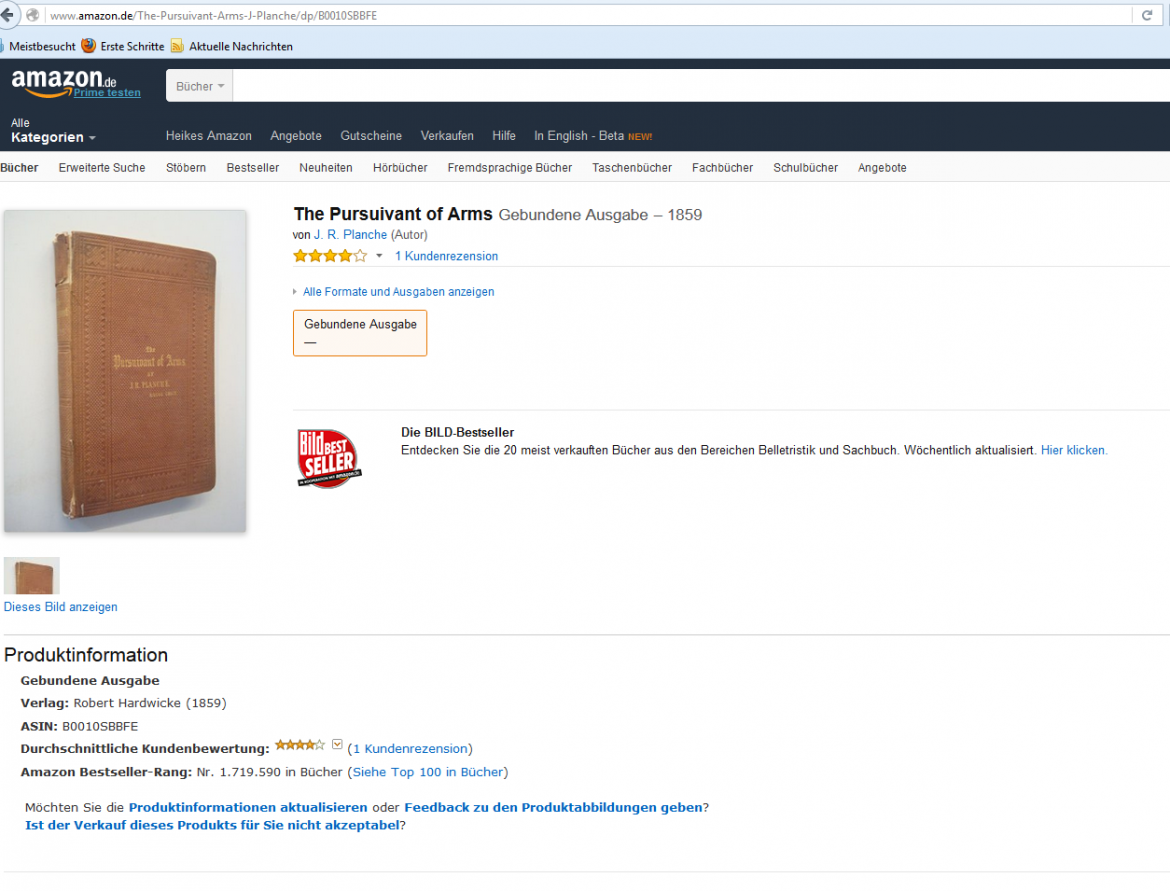
Task: Open the Aktuelle Nachrichten RSS feed bookmark
Action: [232, 46]
